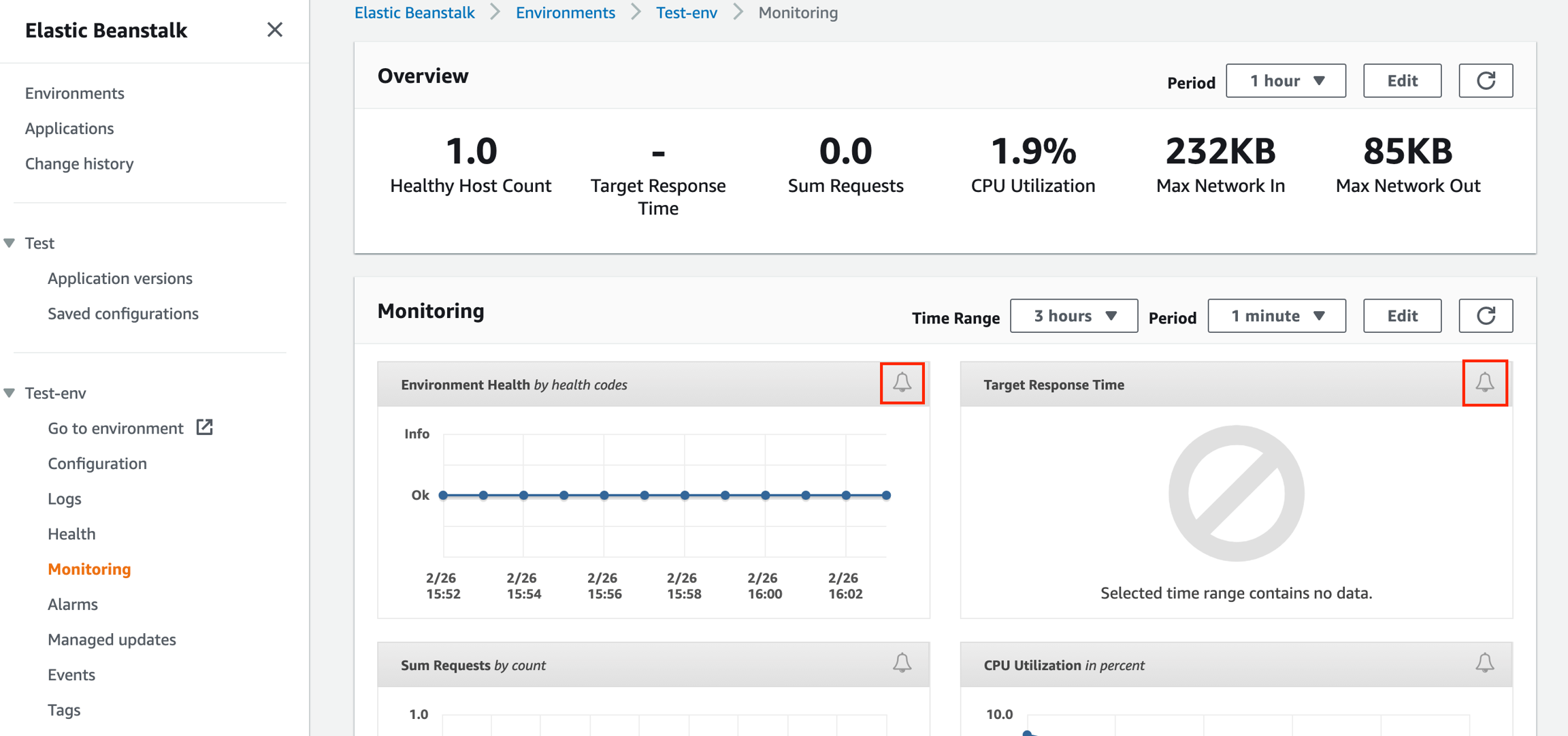Go to Environments in sidebar

coord(75,93)
